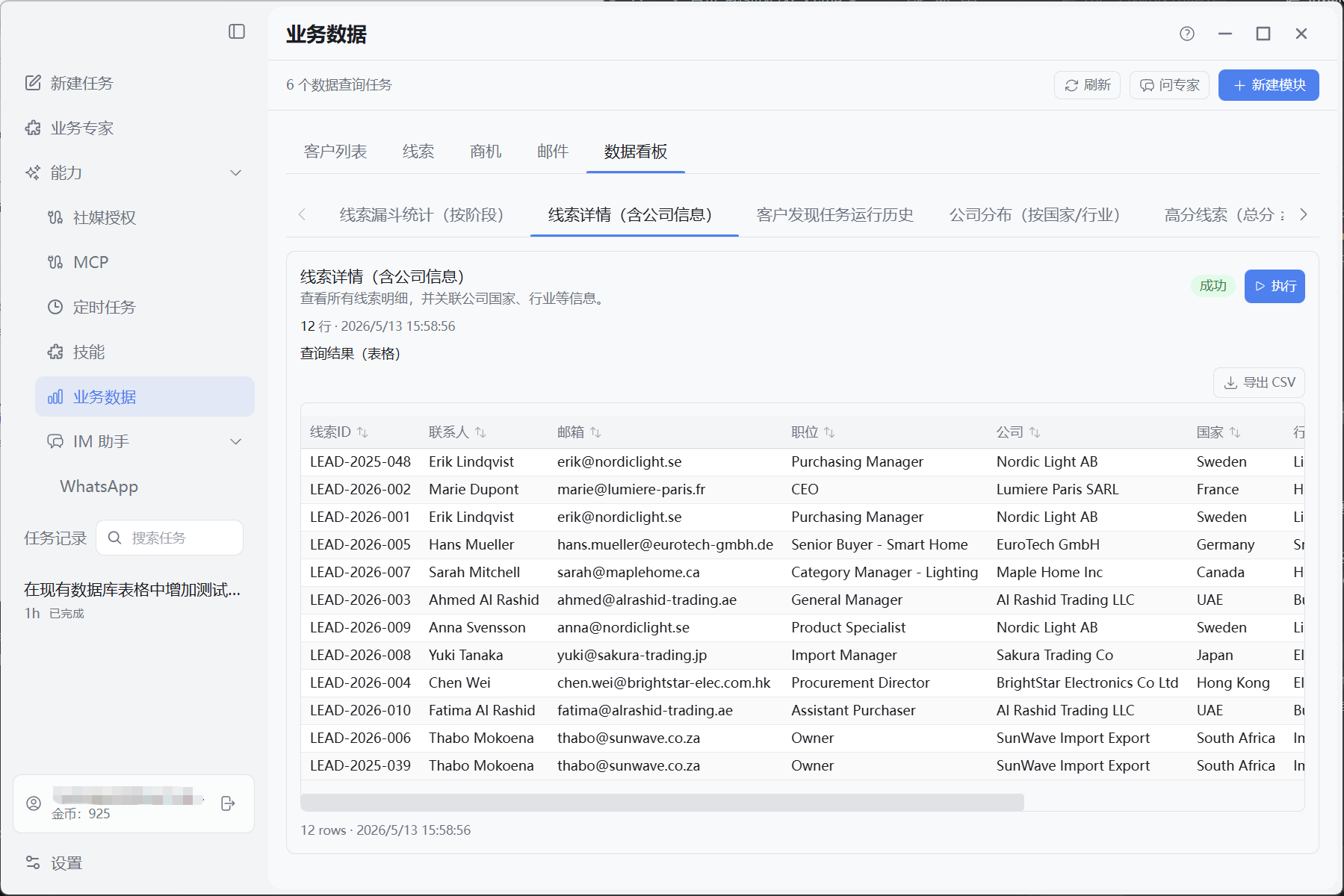Click the 刷新 refresh button

click(1087, 85)
